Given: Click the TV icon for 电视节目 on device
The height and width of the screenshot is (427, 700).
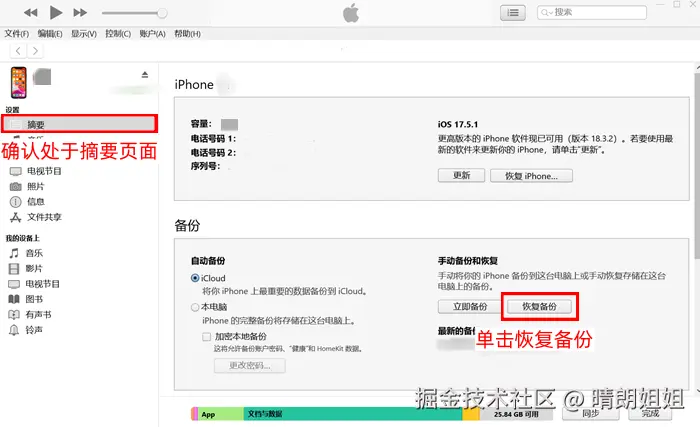Looking at the screenshot, I should (x=14, y=284).
